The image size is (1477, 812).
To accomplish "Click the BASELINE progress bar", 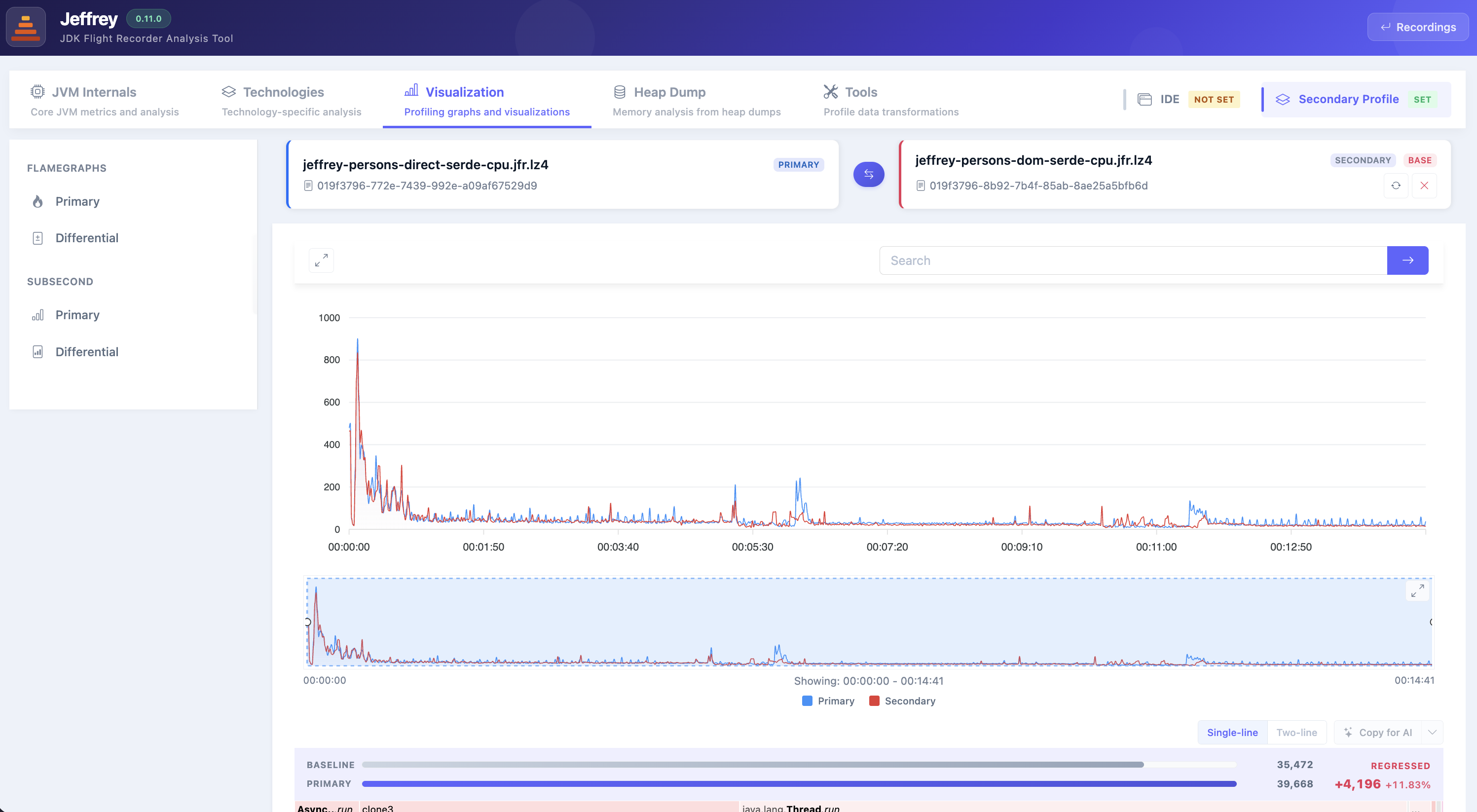I will 799,765.
